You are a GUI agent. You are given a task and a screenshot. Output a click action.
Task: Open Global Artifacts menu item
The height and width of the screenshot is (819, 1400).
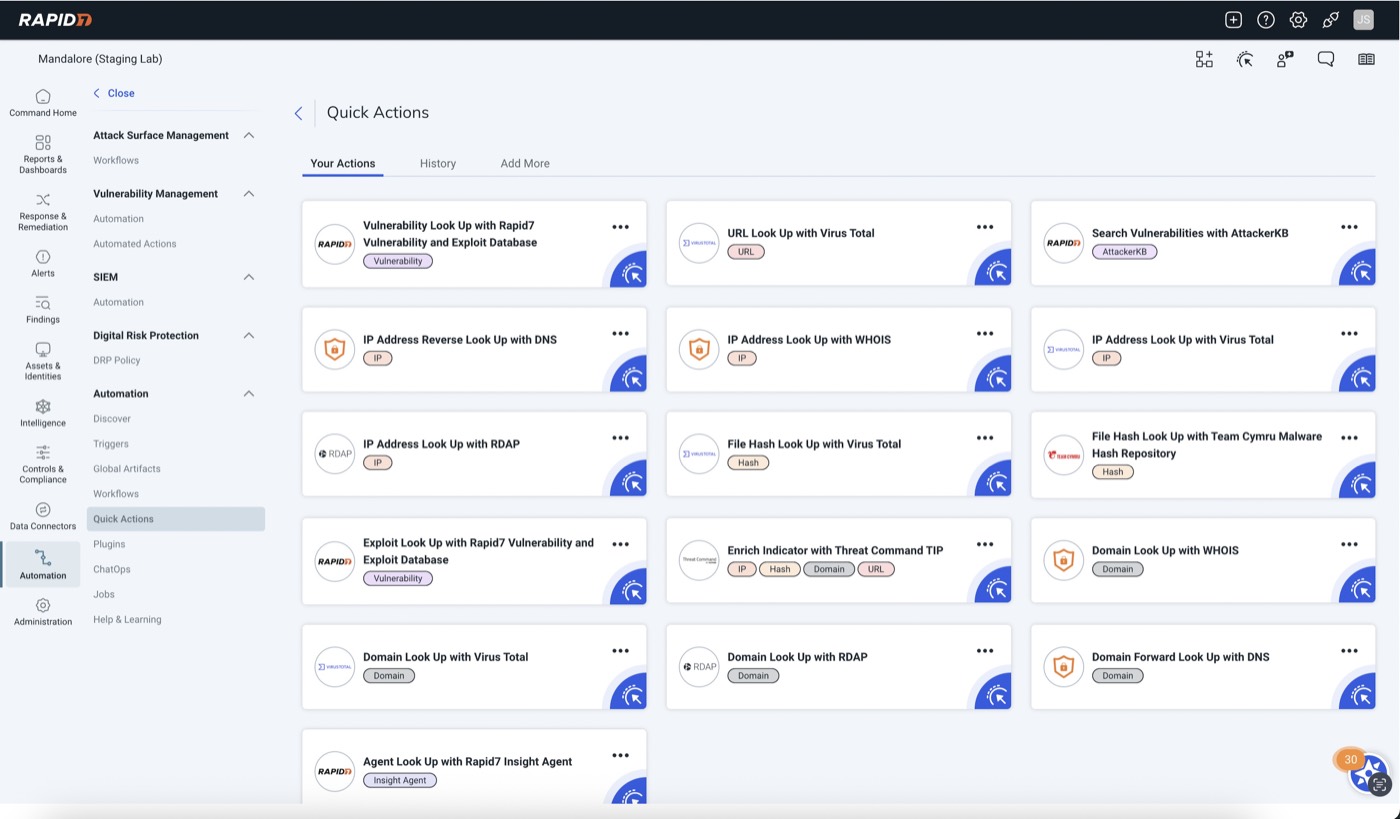[x=127, y=469]
